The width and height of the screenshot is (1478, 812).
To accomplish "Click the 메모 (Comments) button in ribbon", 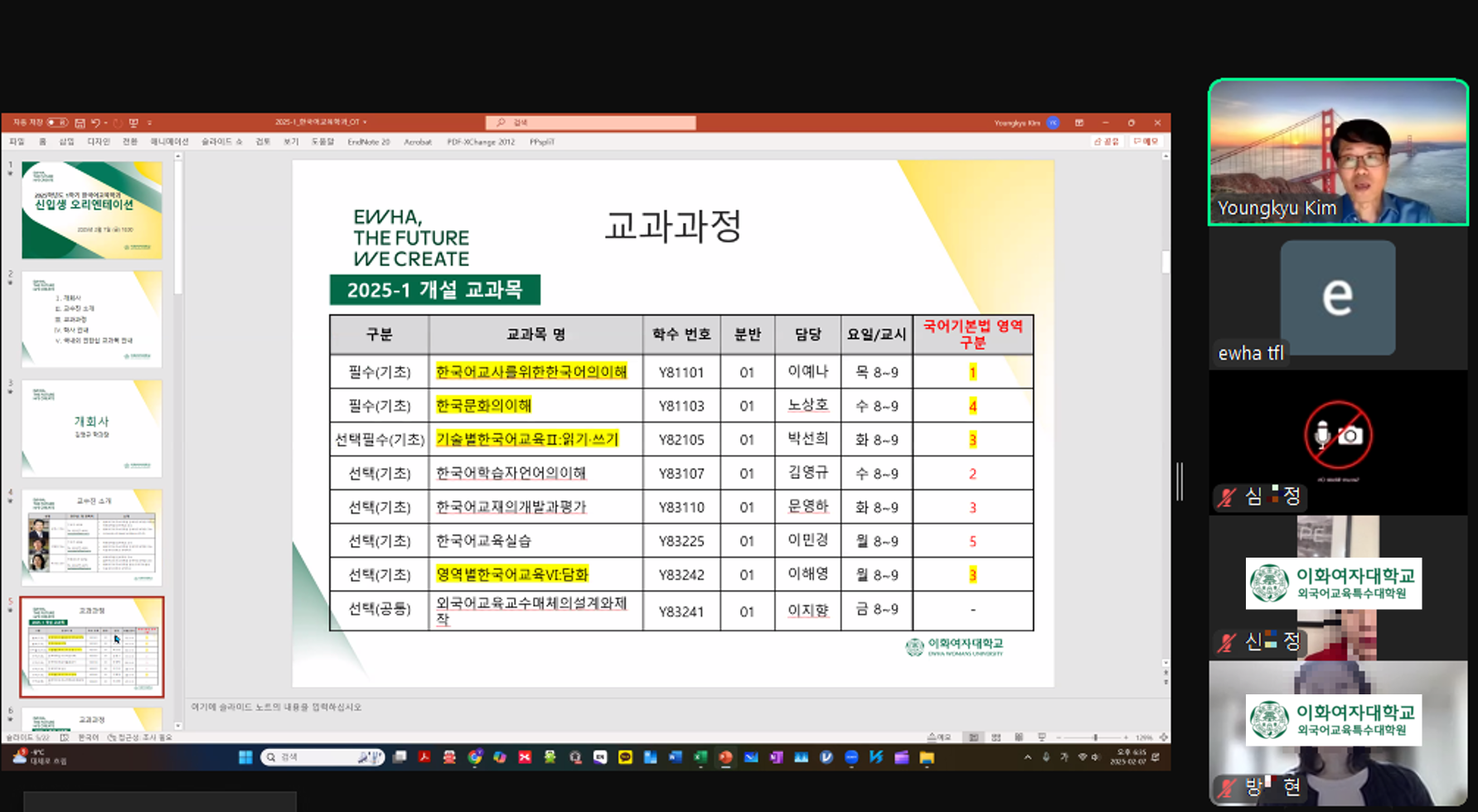I will coord(1146,142).
